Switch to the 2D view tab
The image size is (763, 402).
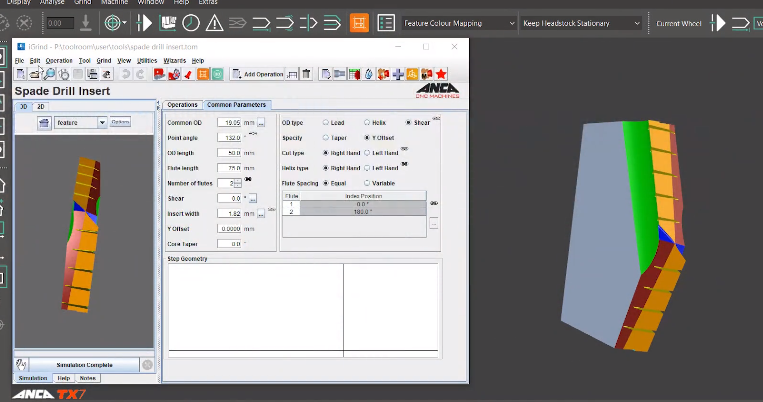point(41,106)
